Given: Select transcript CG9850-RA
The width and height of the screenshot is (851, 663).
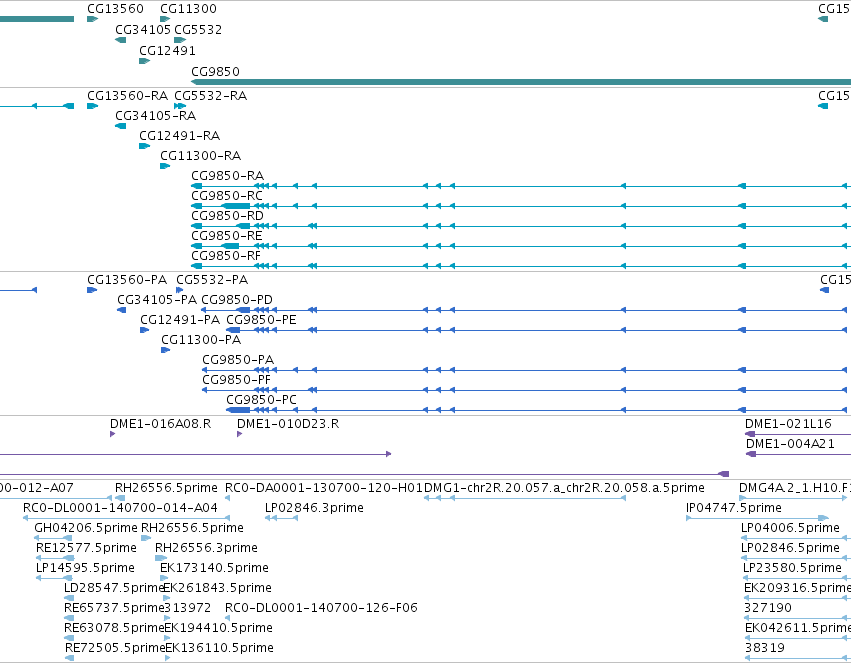Looking at the screenshot, I should (x=227, y=176).
